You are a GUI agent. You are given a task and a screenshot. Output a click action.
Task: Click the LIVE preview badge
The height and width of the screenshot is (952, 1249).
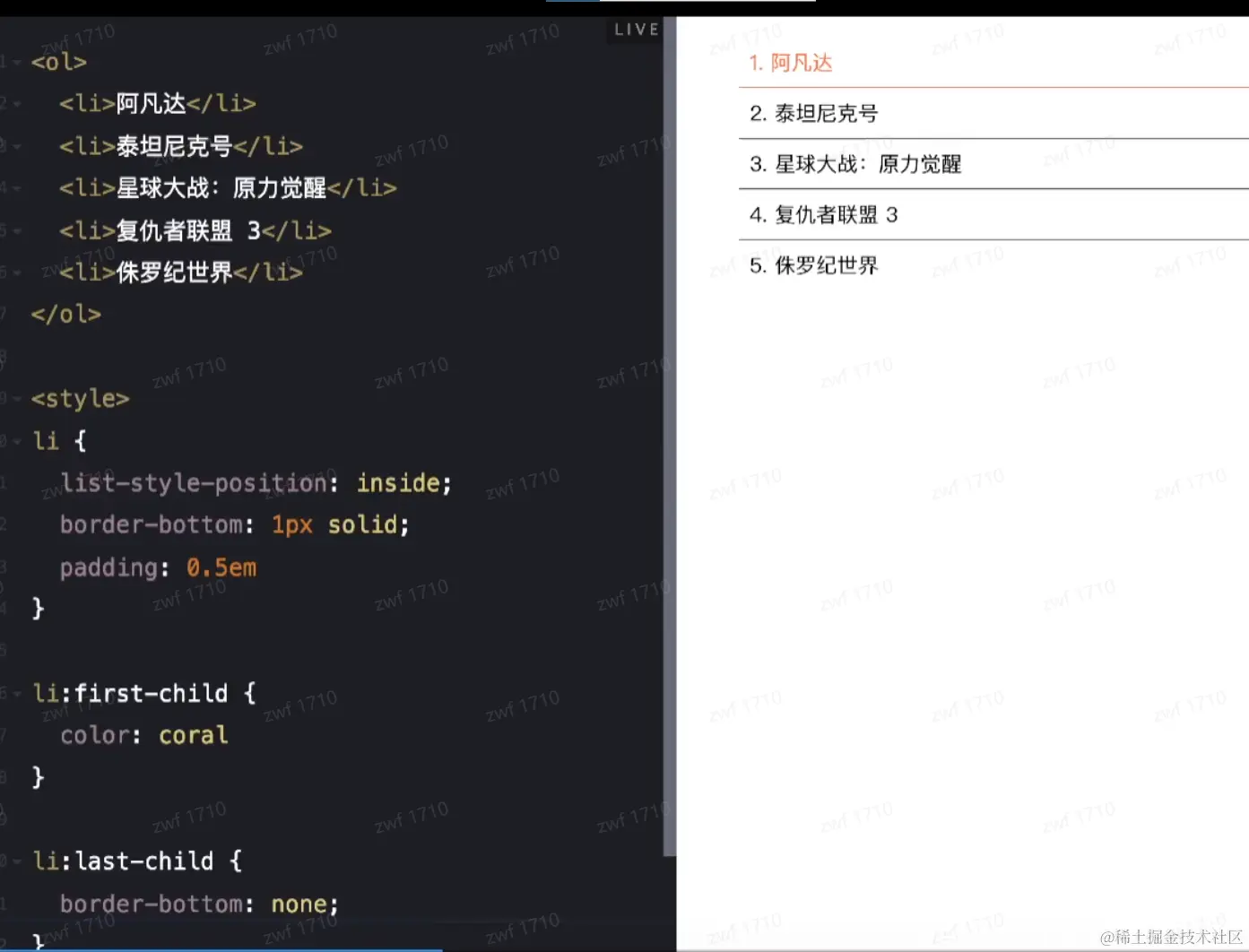click(636, 30)
